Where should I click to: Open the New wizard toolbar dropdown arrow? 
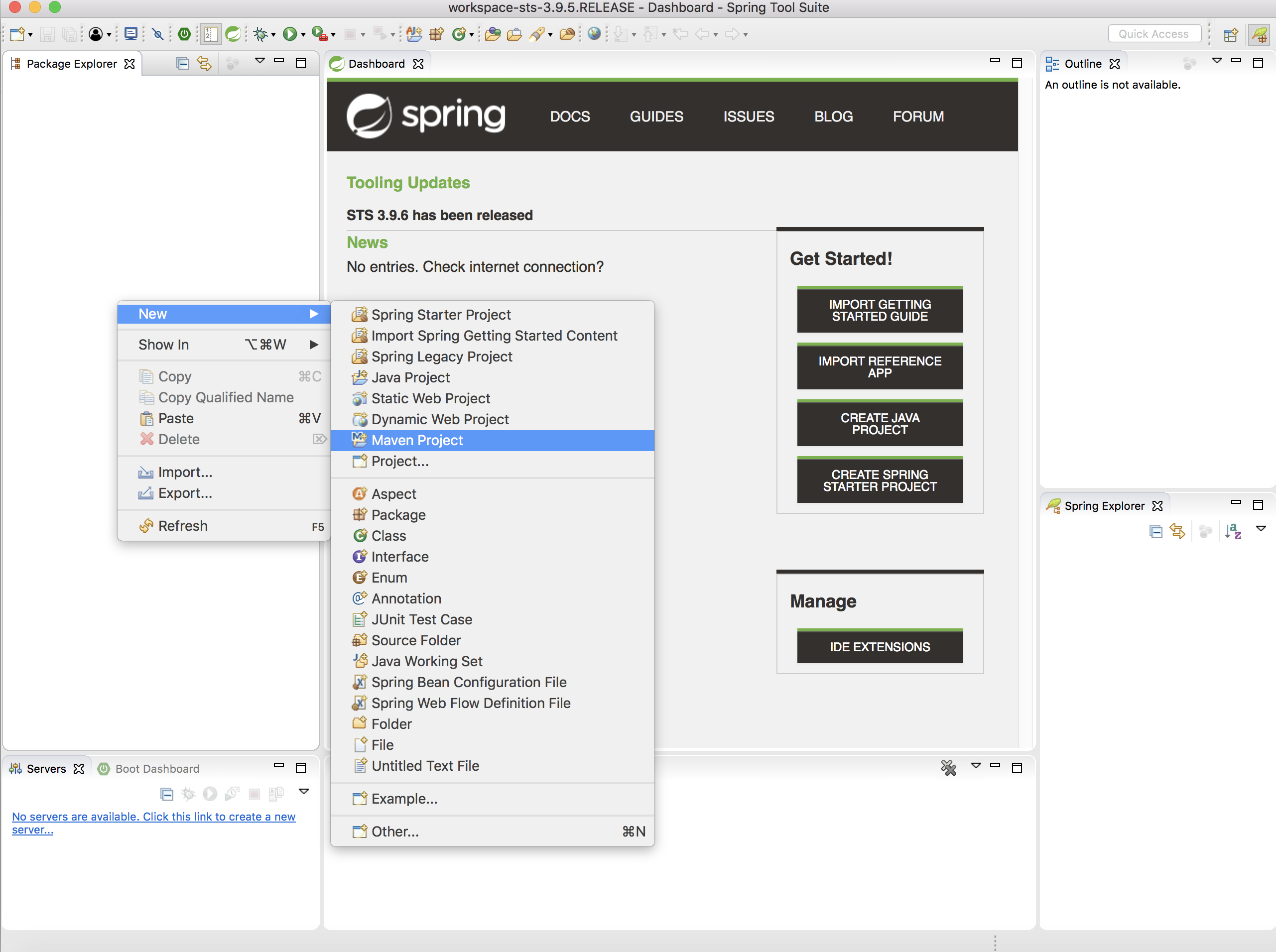(30, 34)
